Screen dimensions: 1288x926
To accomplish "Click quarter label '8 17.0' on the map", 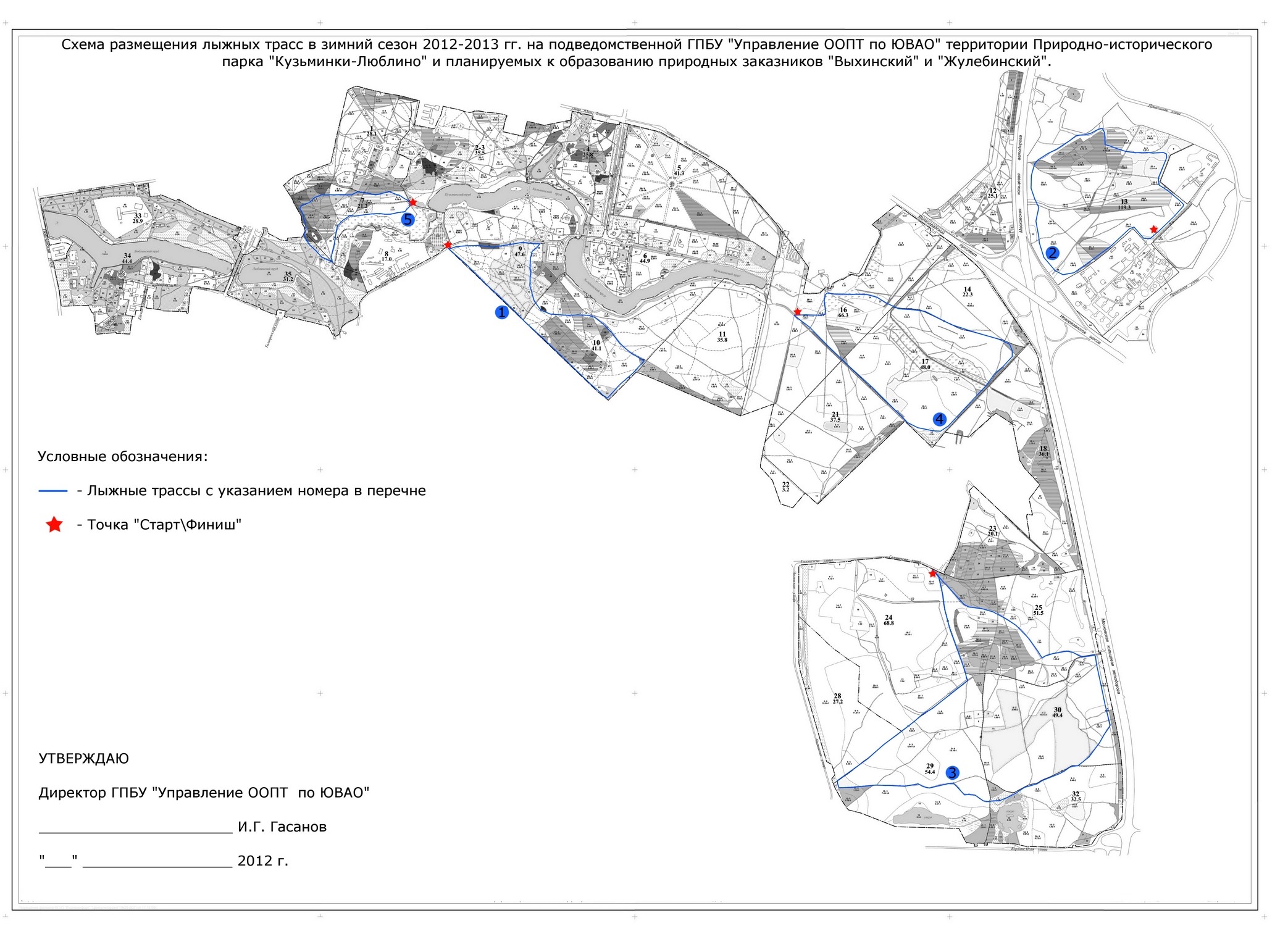I will pyautogui.click(x=387, y=256).
